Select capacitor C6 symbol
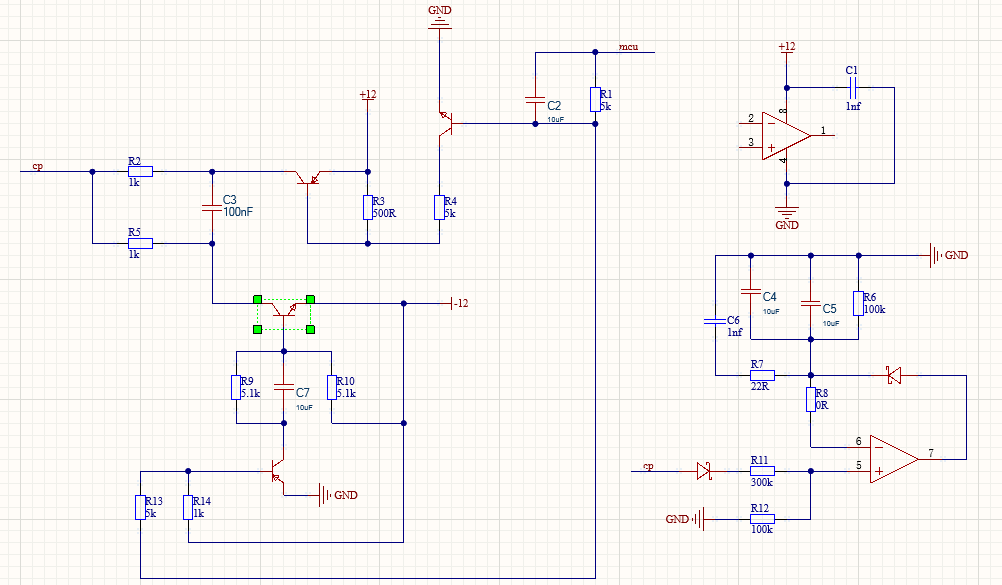The width and height of the screenshot is (1002, 585). tap(715, 320)
